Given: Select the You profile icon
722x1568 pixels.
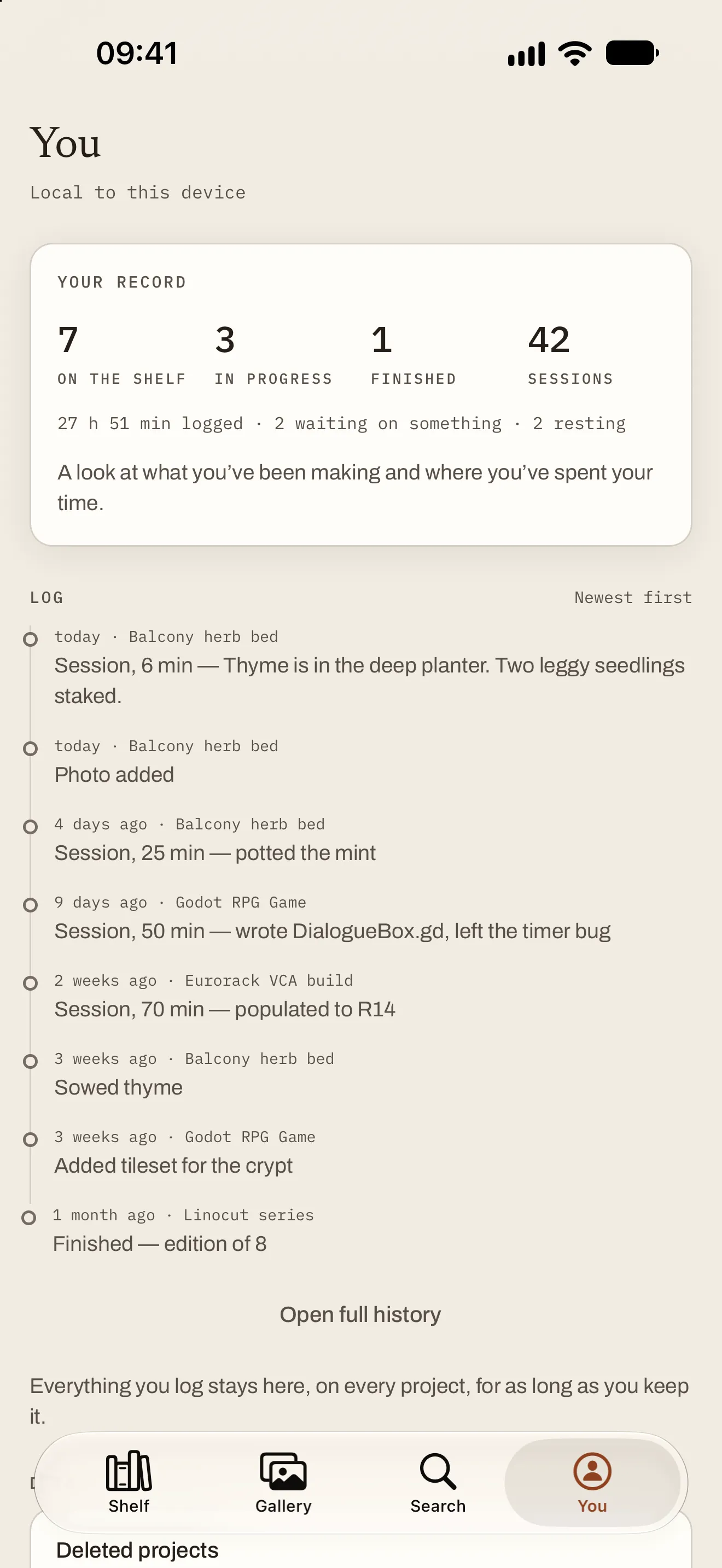Looking at the screenshot, I should click(x=592, y=1471).
